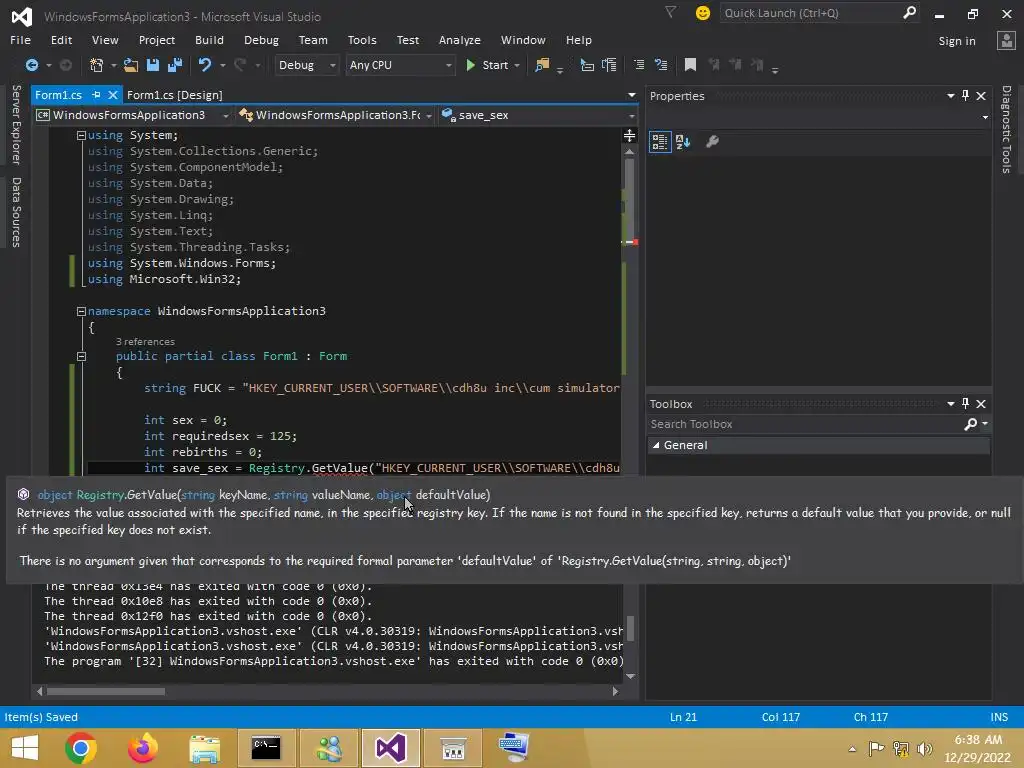Undo the last action via the toolbar icon
The width and height of the screenshot is (1024, 768).
(x=205, y=65)
